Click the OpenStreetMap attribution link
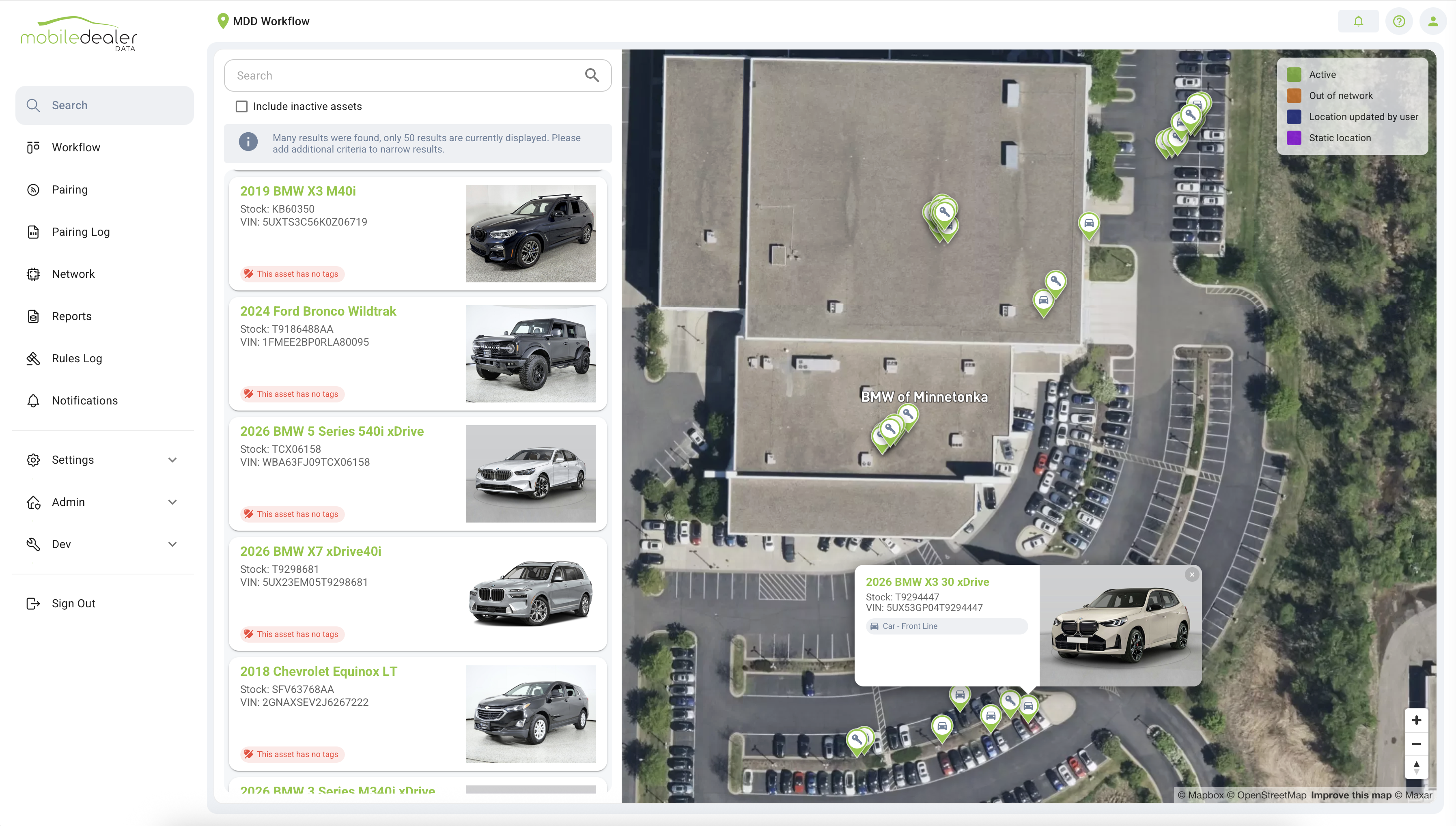The height and width of the screenshot is (826, 1456). point(1266,795)
